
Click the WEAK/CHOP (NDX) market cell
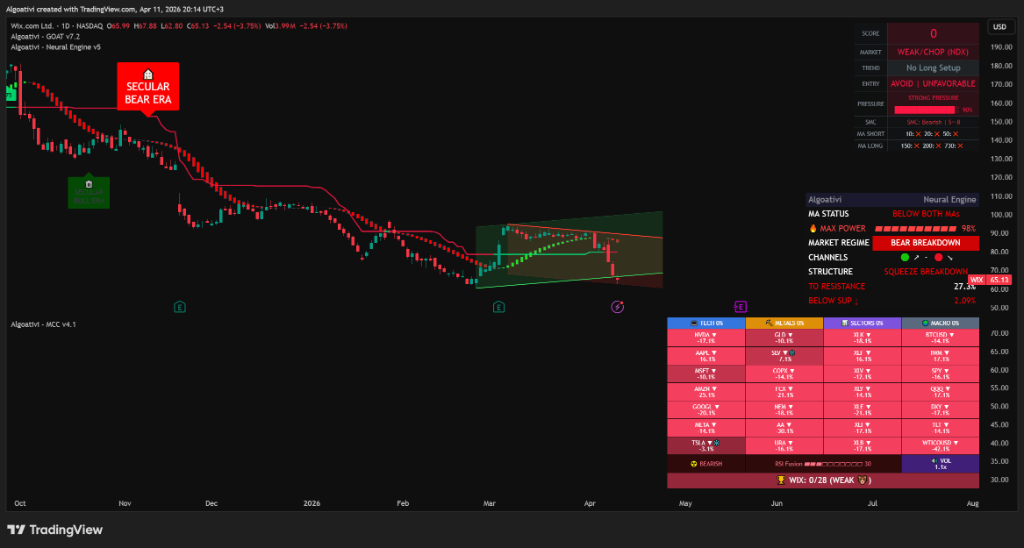point(933,52)
